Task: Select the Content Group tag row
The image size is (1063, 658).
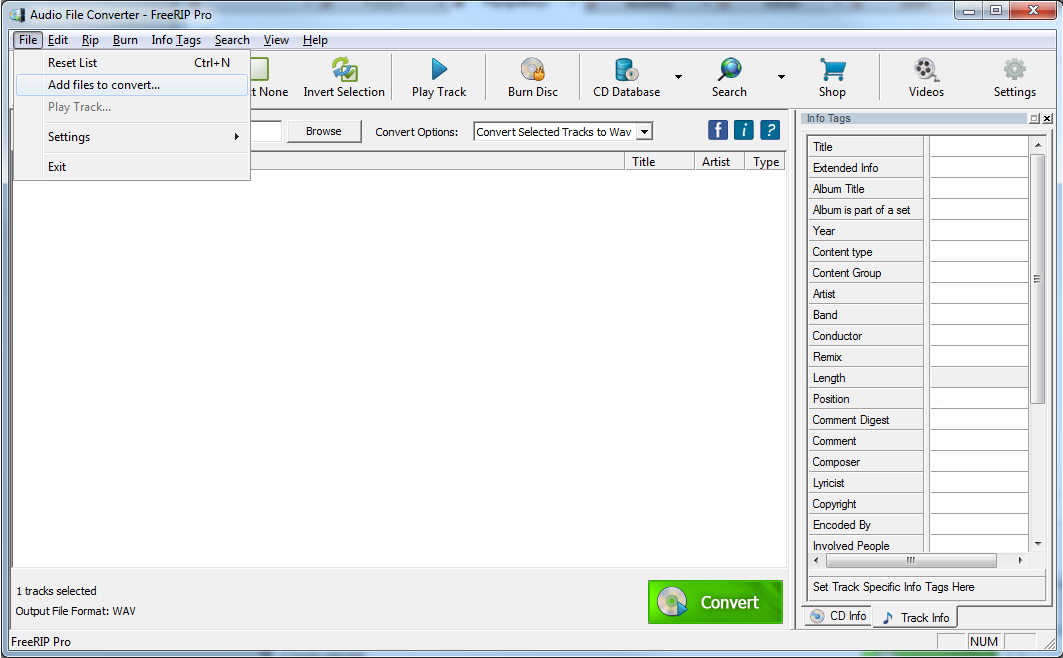Action: 866,272
